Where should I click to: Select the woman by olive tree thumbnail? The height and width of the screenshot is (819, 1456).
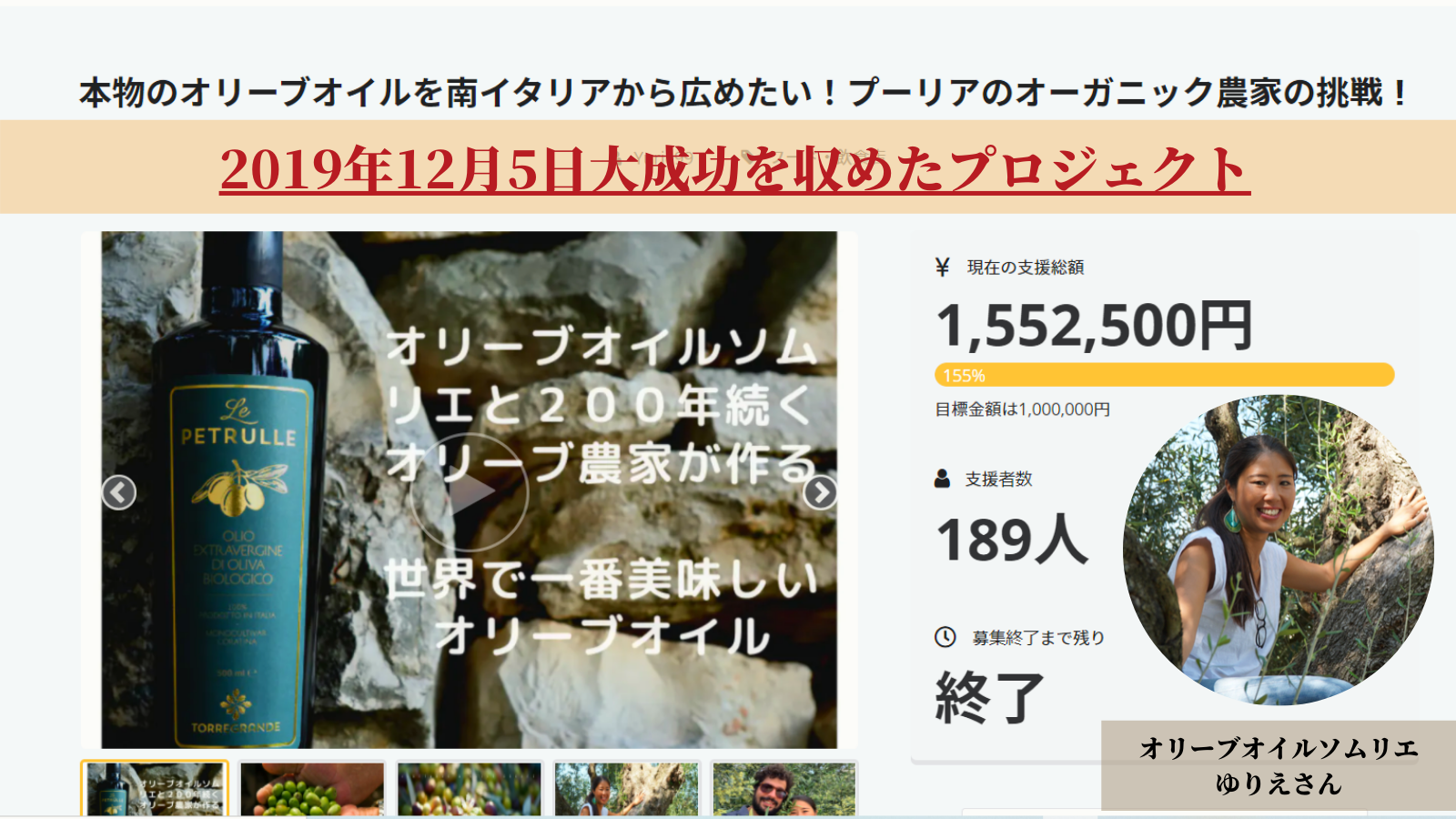626,789
